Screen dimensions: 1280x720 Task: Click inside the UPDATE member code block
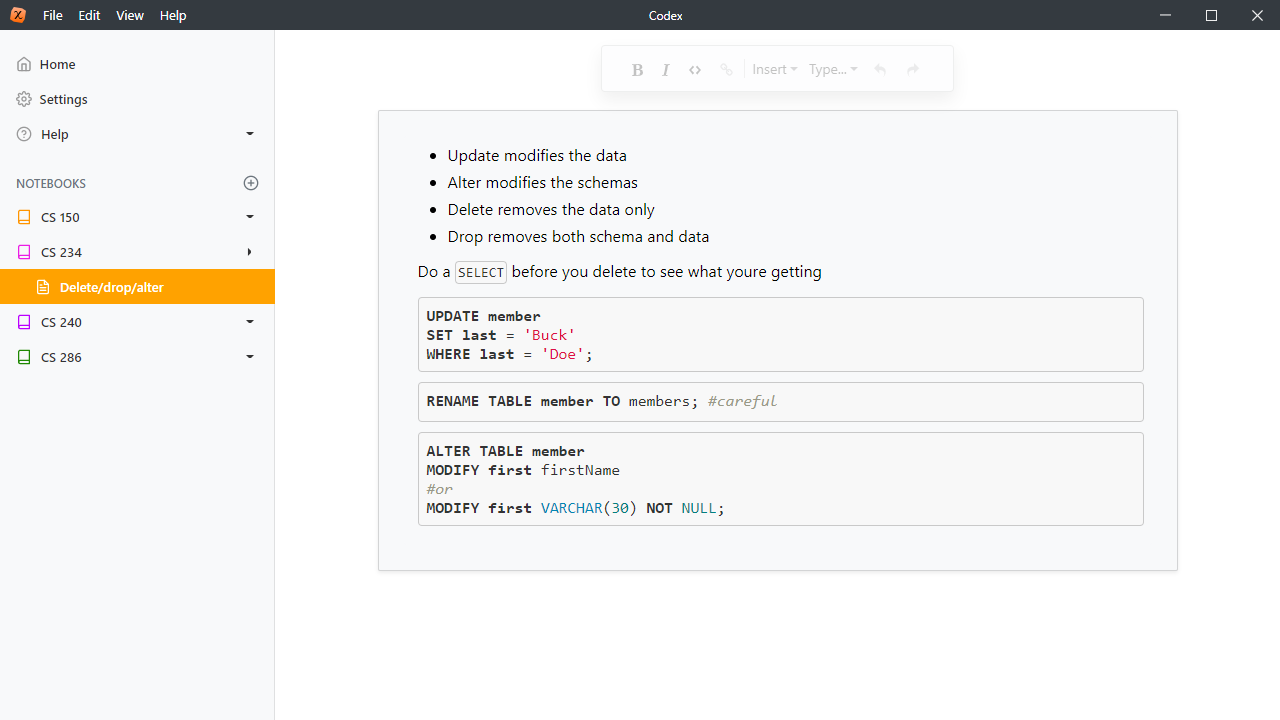click(x=780, y=335)
